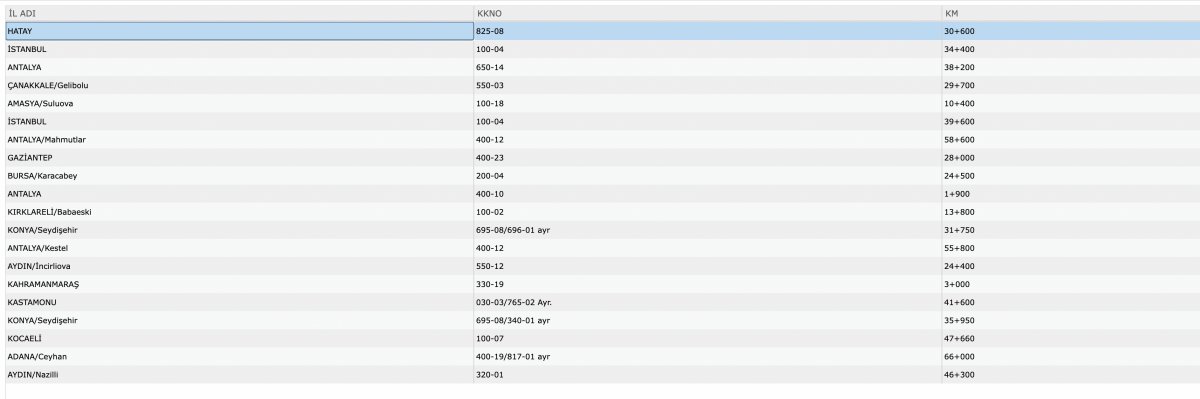1200x399 pixels.
Task: Click the 400-10 KKNO cell
Action: 707,193
